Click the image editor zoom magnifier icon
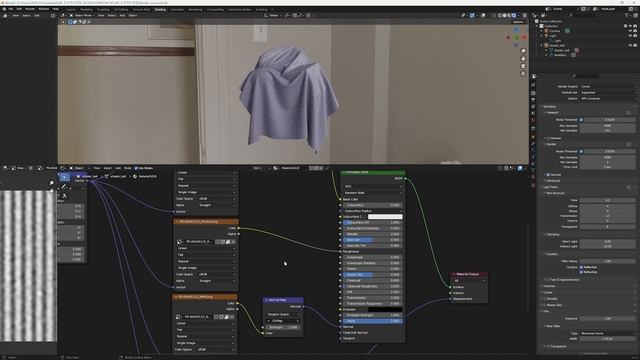Screen dimensions: 640x360 (x=51, y=183)
